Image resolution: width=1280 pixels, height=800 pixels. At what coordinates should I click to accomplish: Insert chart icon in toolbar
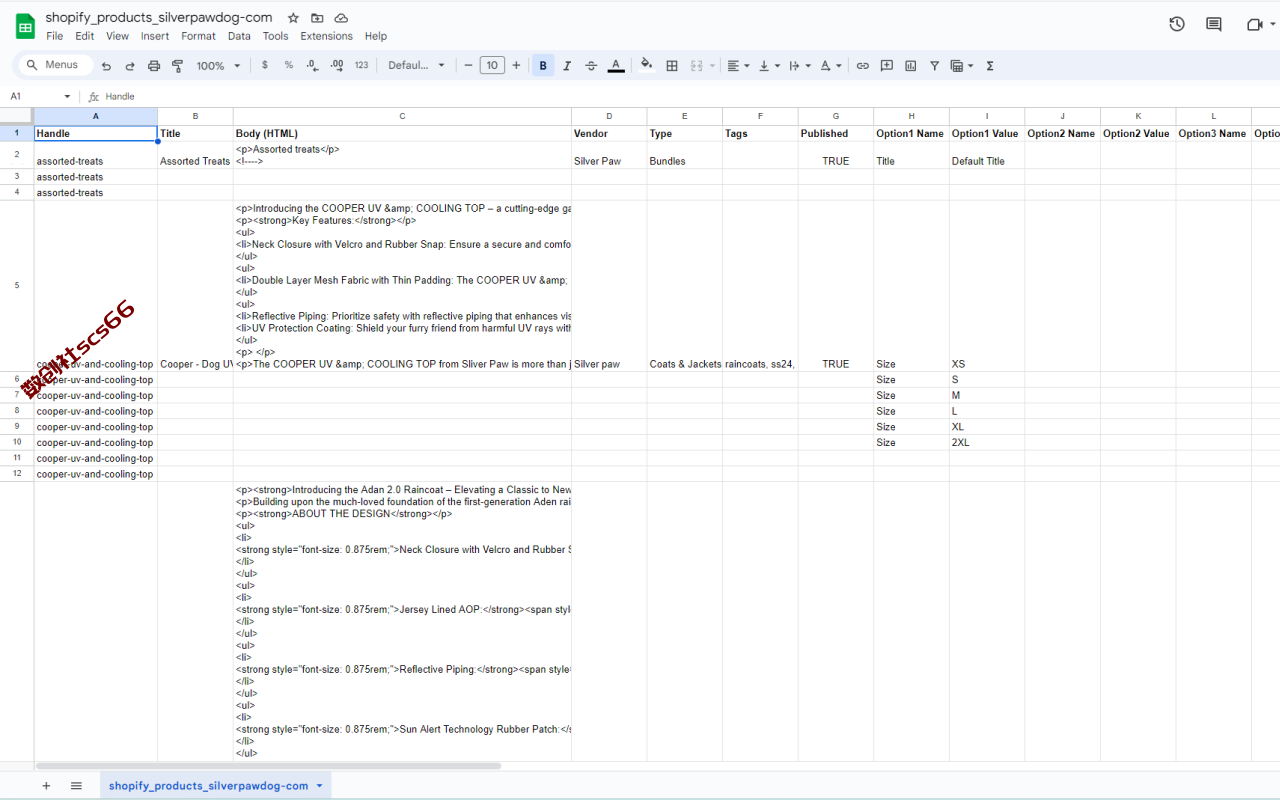[911, 66]
